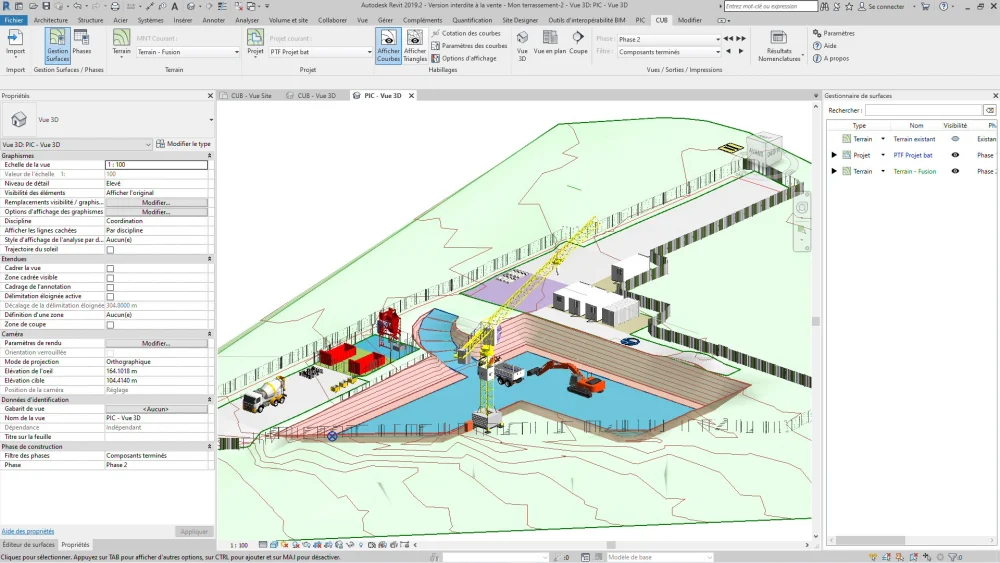Open the Paramètres gear icon

(818, 33)
